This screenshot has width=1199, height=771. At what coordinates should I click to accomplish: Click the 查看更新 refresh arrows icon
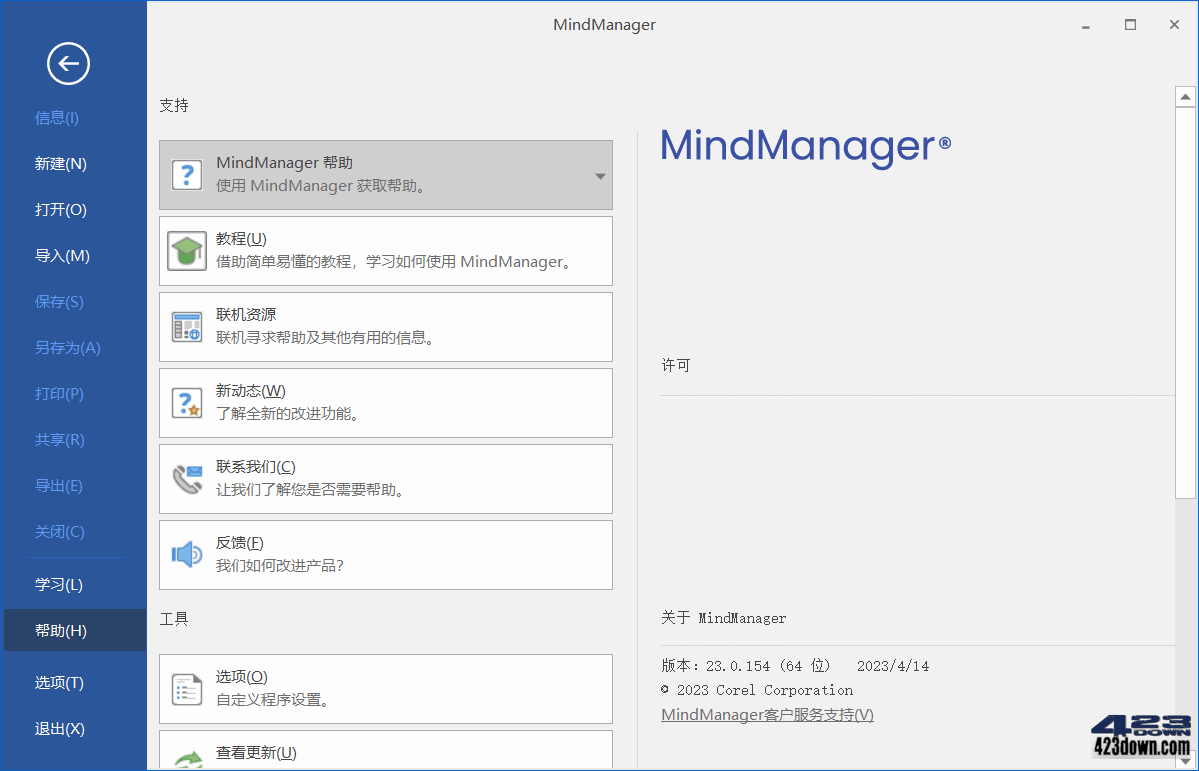click(188, 757)
